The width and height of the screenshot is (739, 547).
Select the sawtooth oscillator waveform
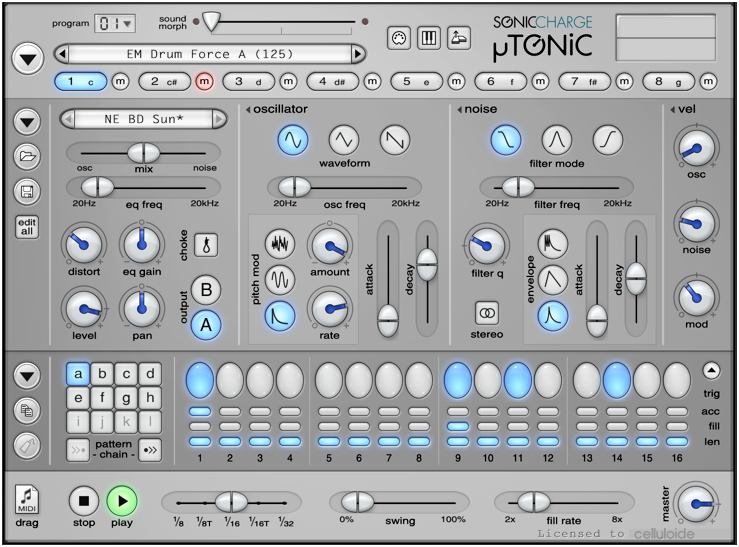point(395,140)
